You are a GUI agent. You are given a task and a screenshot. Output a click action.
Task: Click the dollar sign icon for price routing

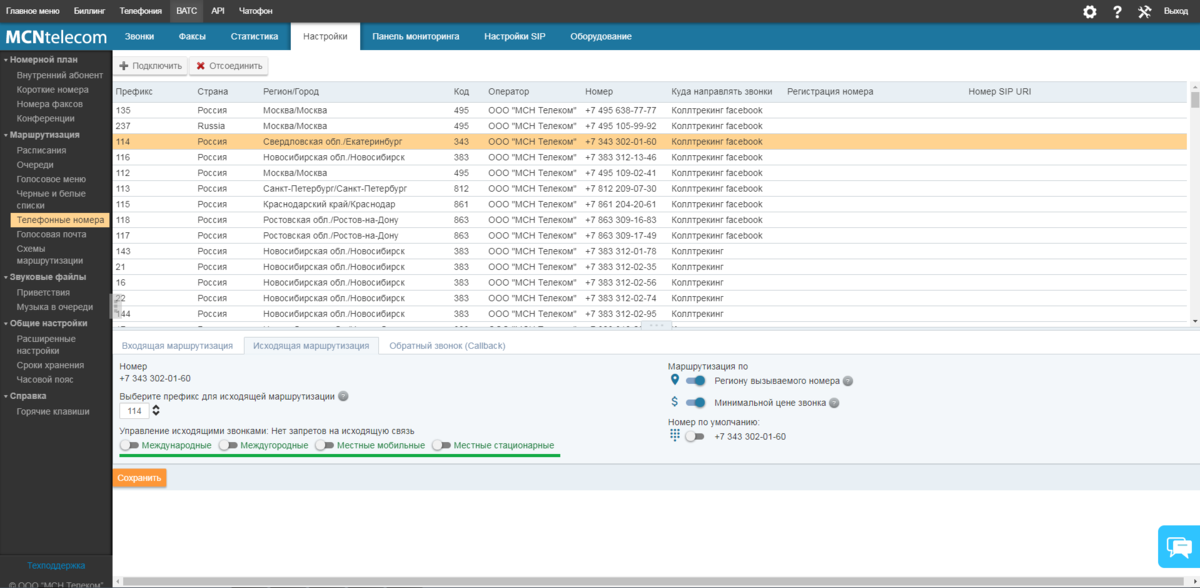tap(674, 402)
